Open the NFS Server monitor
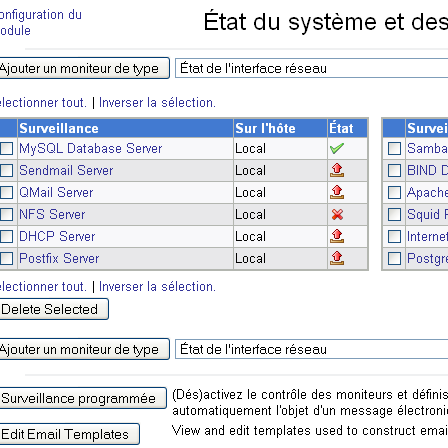 [x=52, y=214]
